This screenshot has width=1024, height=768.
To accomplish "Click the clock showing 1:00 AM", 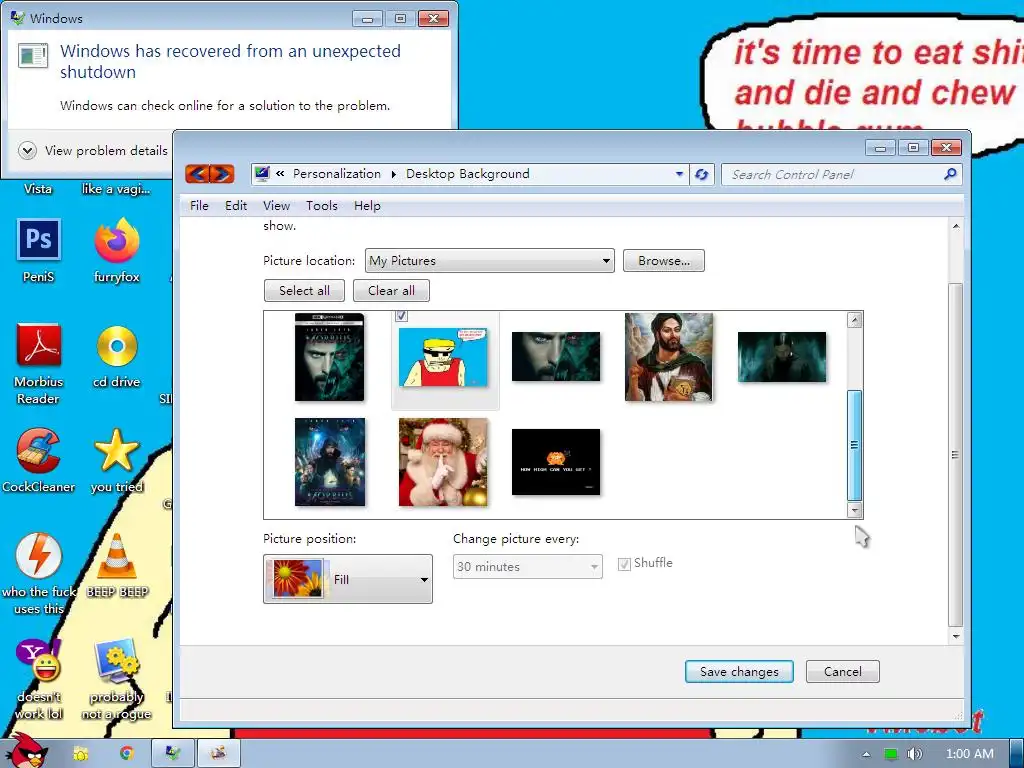I will click(x=970, y=754).
